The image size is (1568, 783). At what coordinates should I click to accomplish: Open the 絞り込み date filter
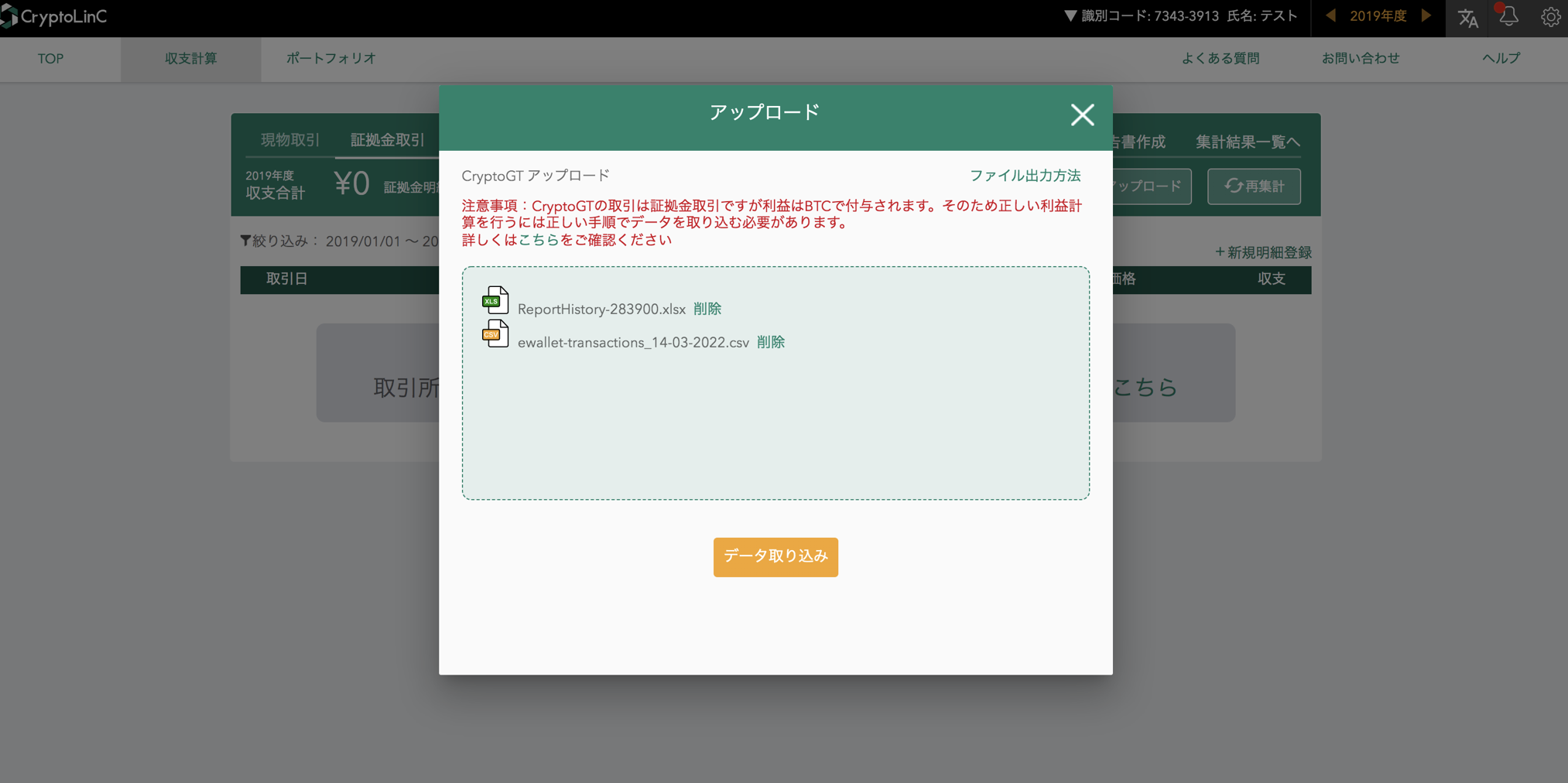tap(339, 241)
